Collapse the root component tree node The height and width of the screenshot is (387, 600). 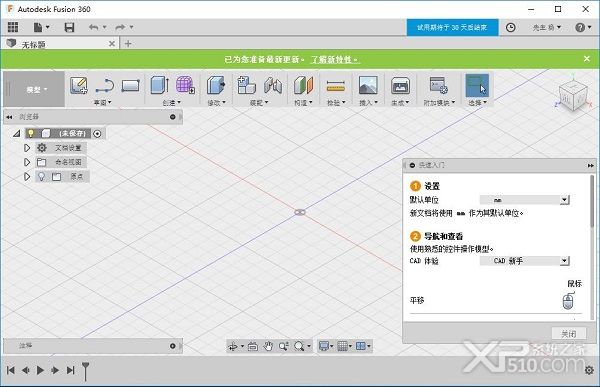(16, 134)
